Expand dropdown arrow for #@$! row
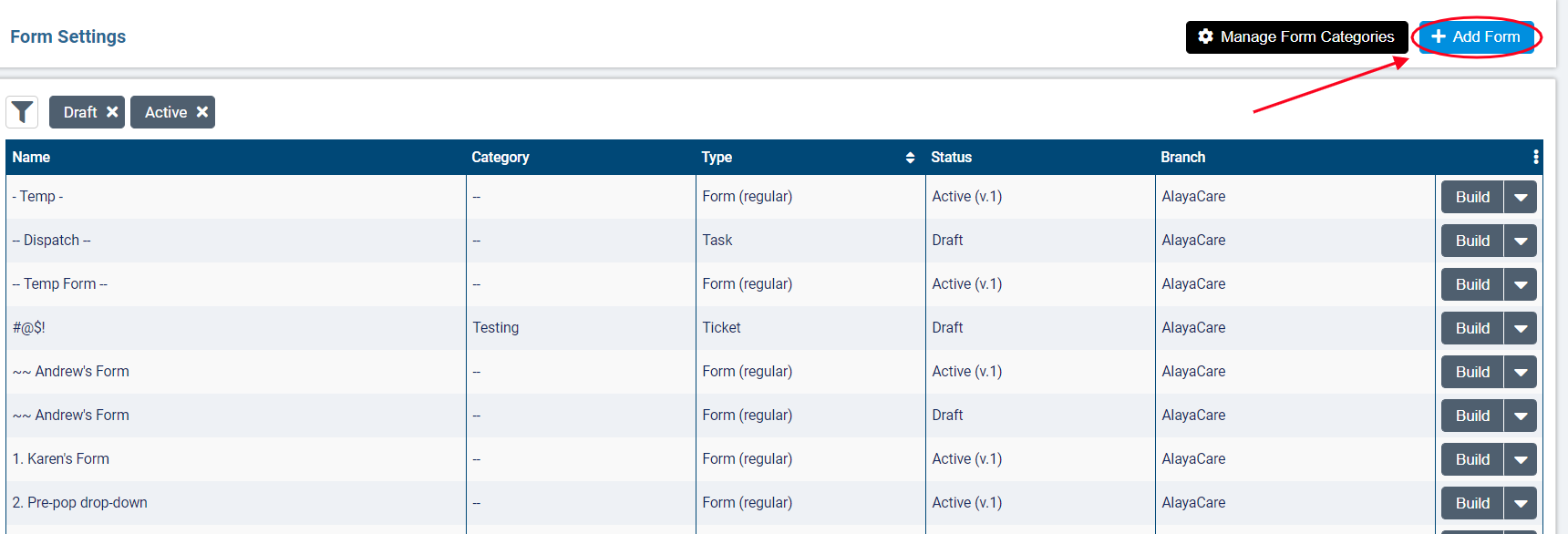The width and height of the screenshot is (1568, 534). click(x=1520, y=328)
